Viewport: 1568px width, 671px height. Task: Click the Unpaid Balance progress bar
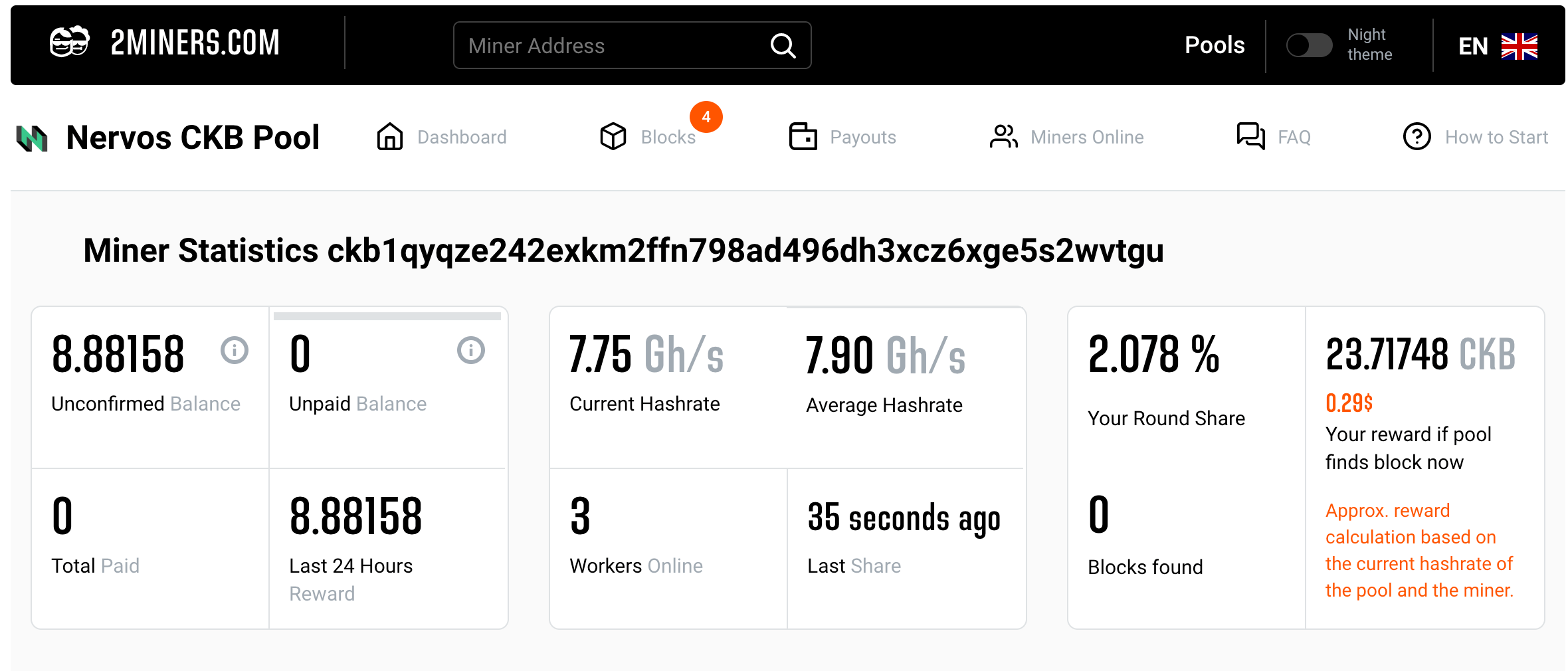click(387, 316)
